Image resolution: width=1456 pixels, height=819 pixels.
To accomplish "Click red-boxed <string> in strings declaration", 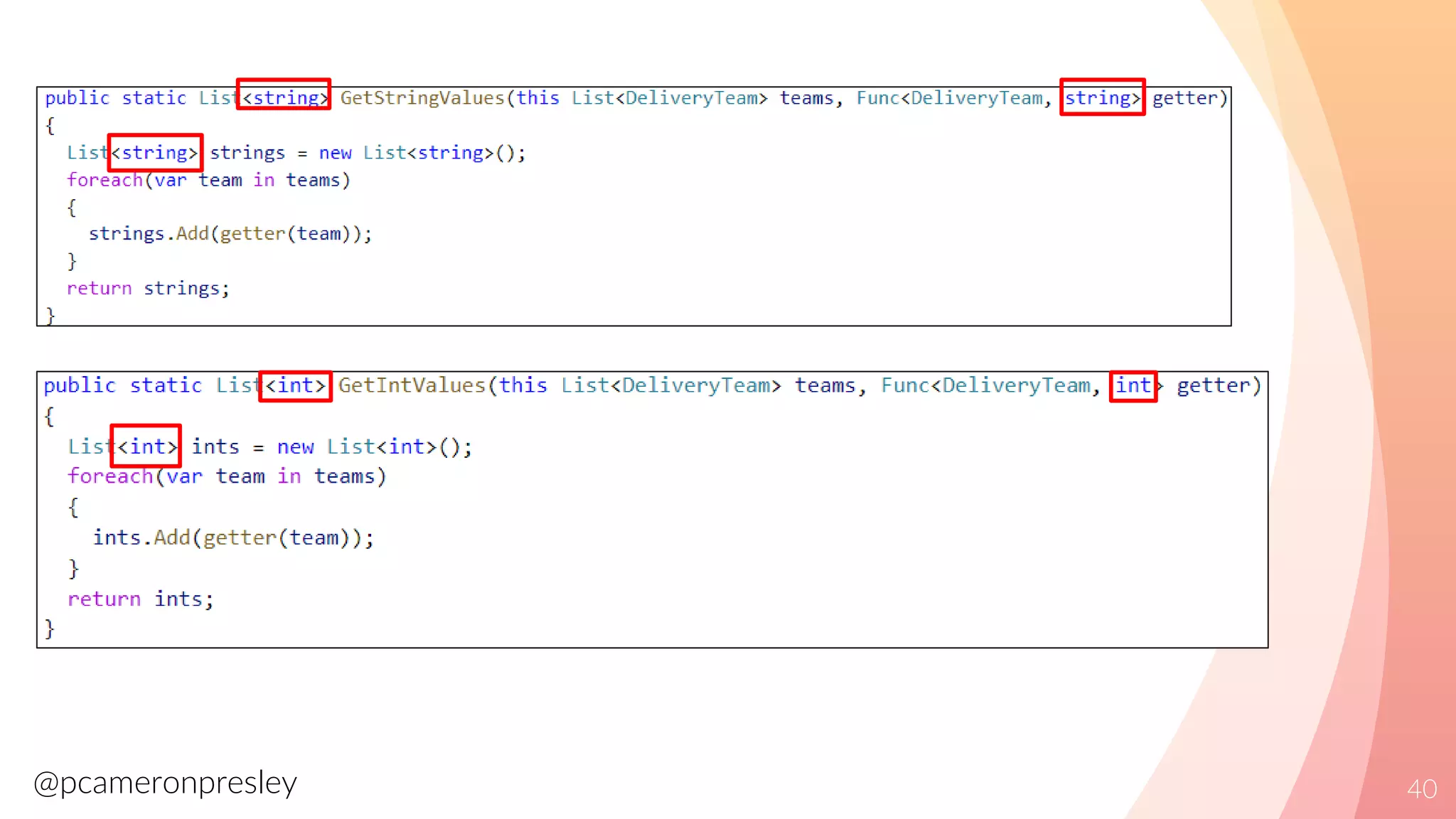I will [x=155, y=152].
